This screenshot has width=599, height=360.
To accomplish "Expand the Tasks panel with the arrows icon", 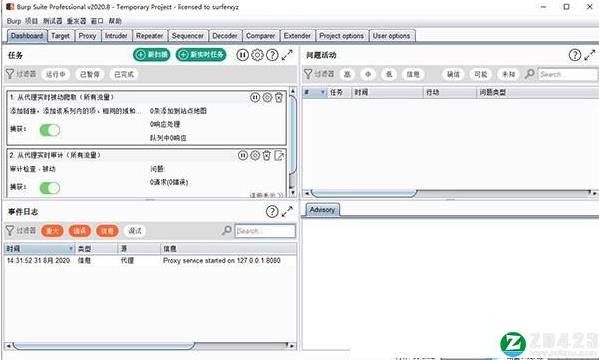I will [x=287, y=55].
